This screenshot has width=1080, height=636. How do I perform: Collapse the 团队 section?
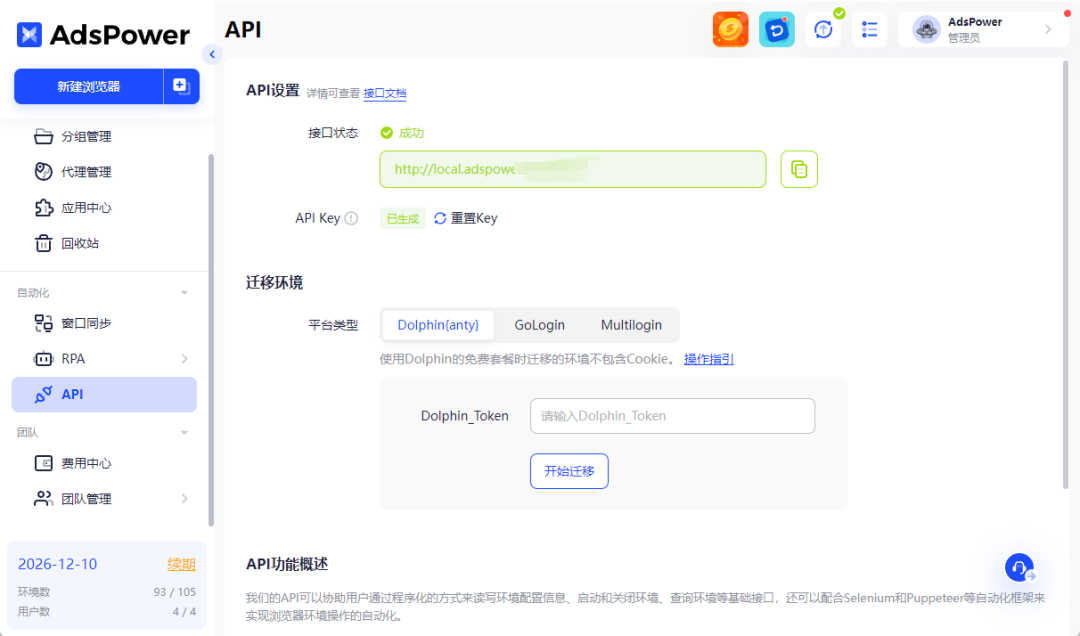point(185,433)
